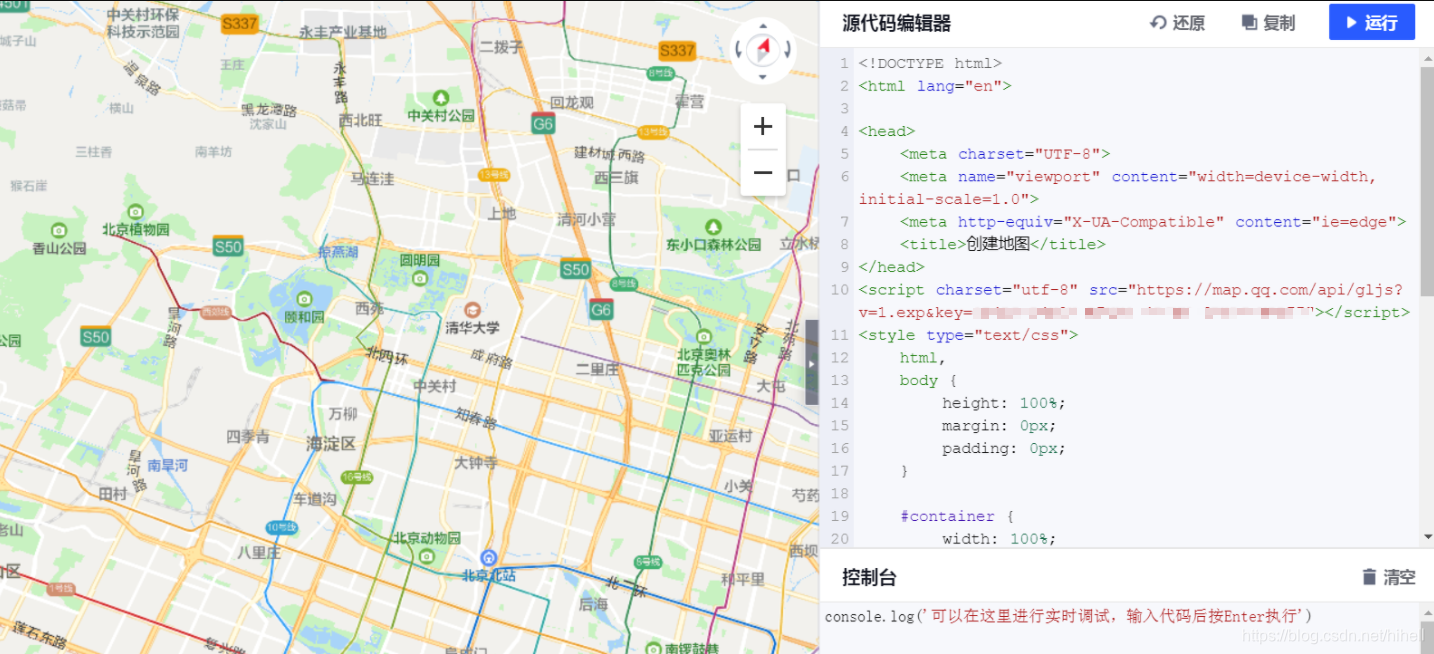This screenshot has height=654, width=1434.
Task: Click the title line 创建地图 in code
Action: click(1003, 244)
